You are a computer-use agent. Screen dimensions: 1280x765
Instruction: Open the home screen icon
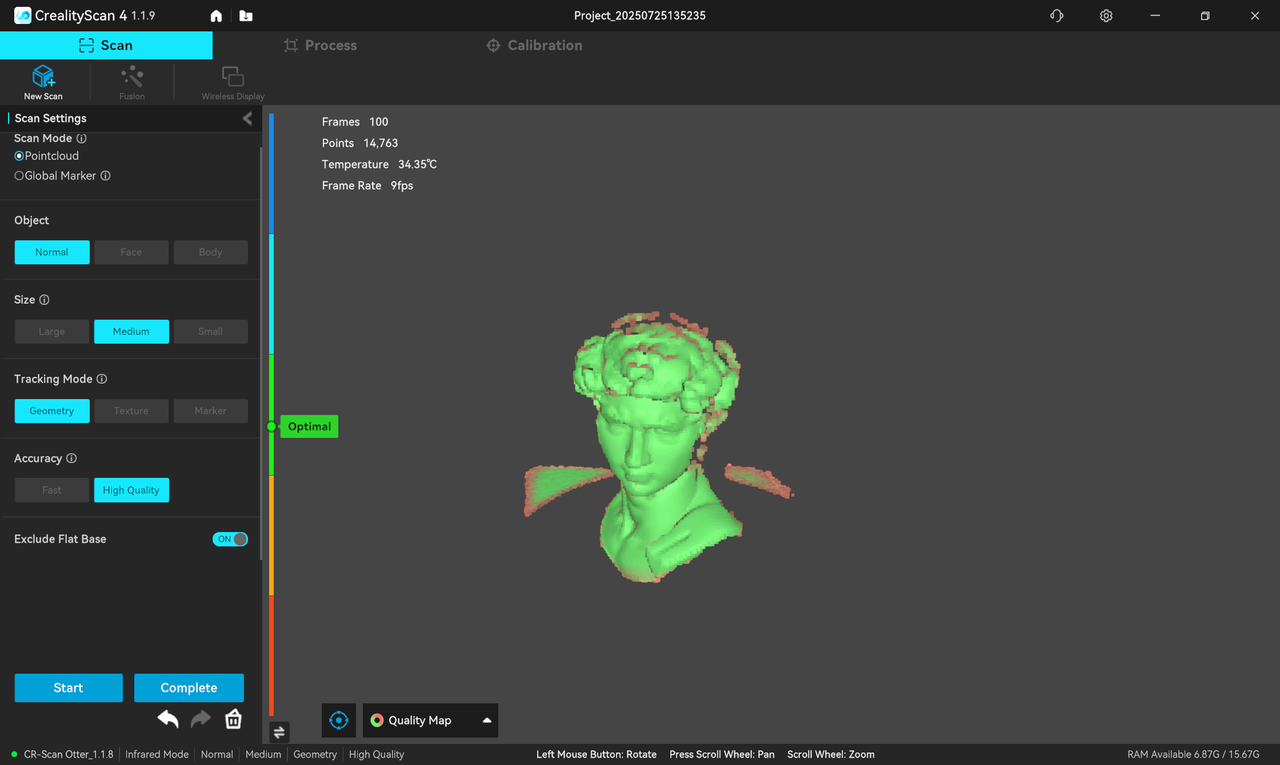pyautogui.click(x=216, y=17)
